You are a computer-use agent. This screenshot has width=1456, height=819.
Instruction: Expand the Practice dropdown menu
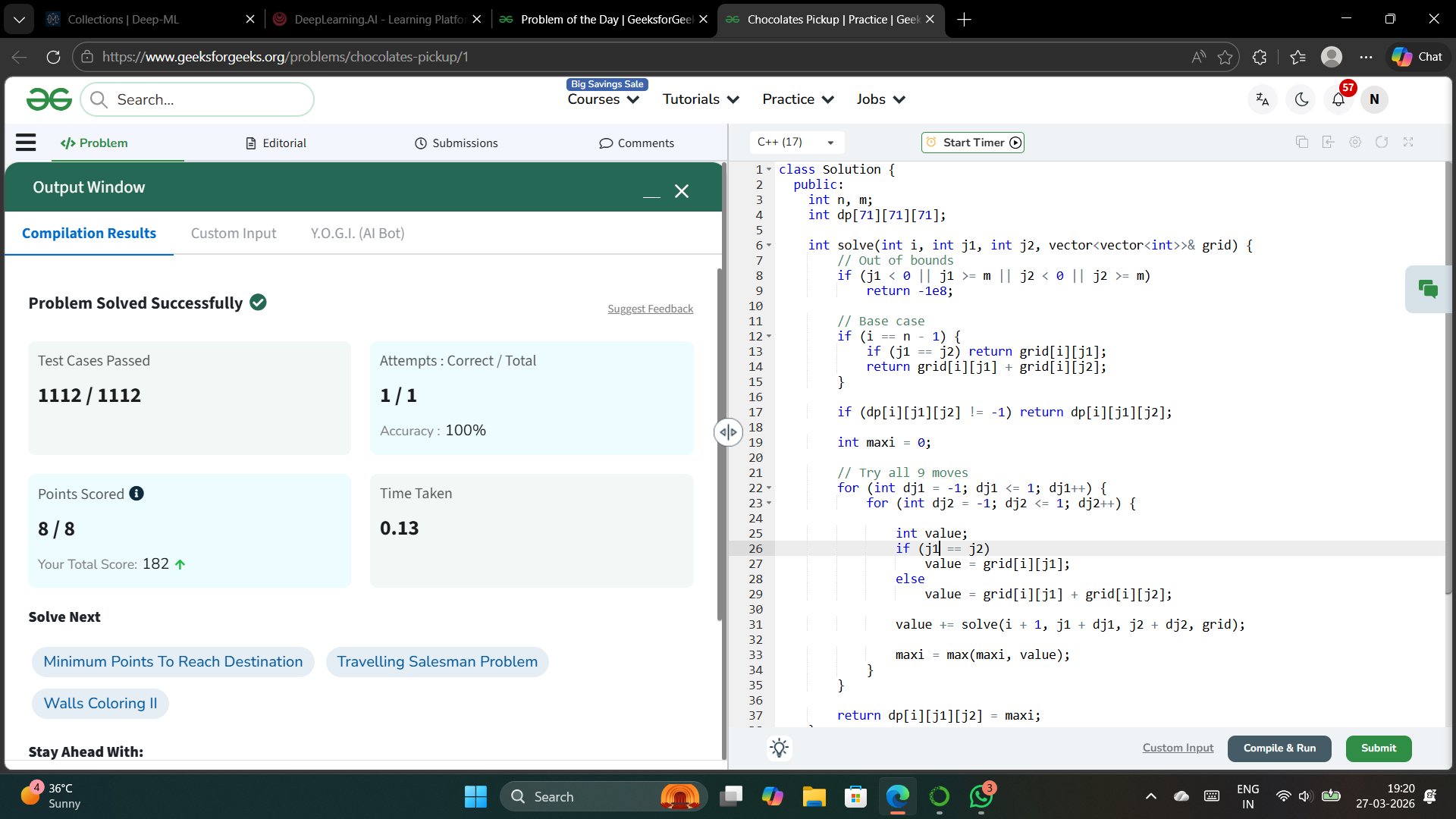coord(798,100)
